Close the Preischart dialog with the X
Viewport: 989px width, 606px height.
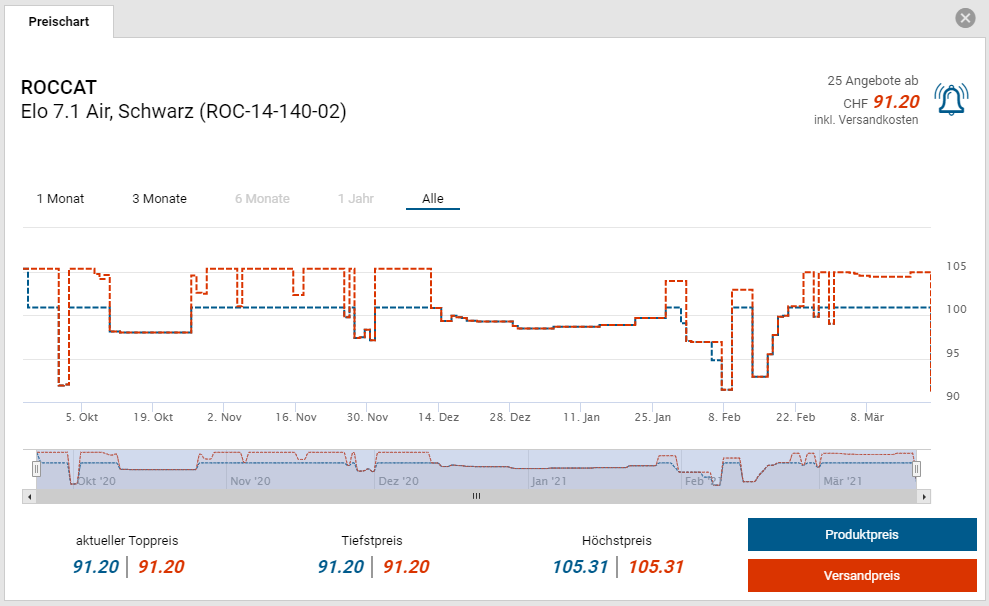(965, 18)
